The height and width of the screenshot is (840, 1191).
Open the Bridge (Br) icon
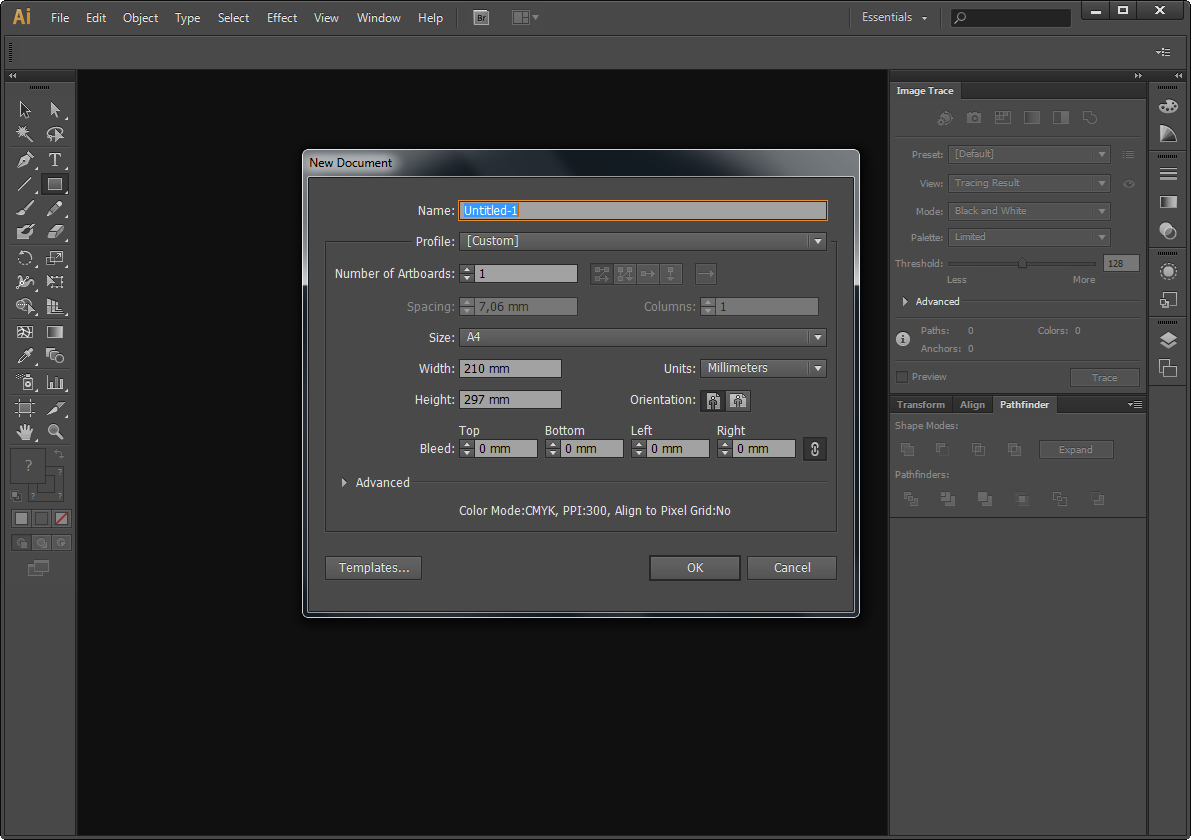click(x=481, y=17)
